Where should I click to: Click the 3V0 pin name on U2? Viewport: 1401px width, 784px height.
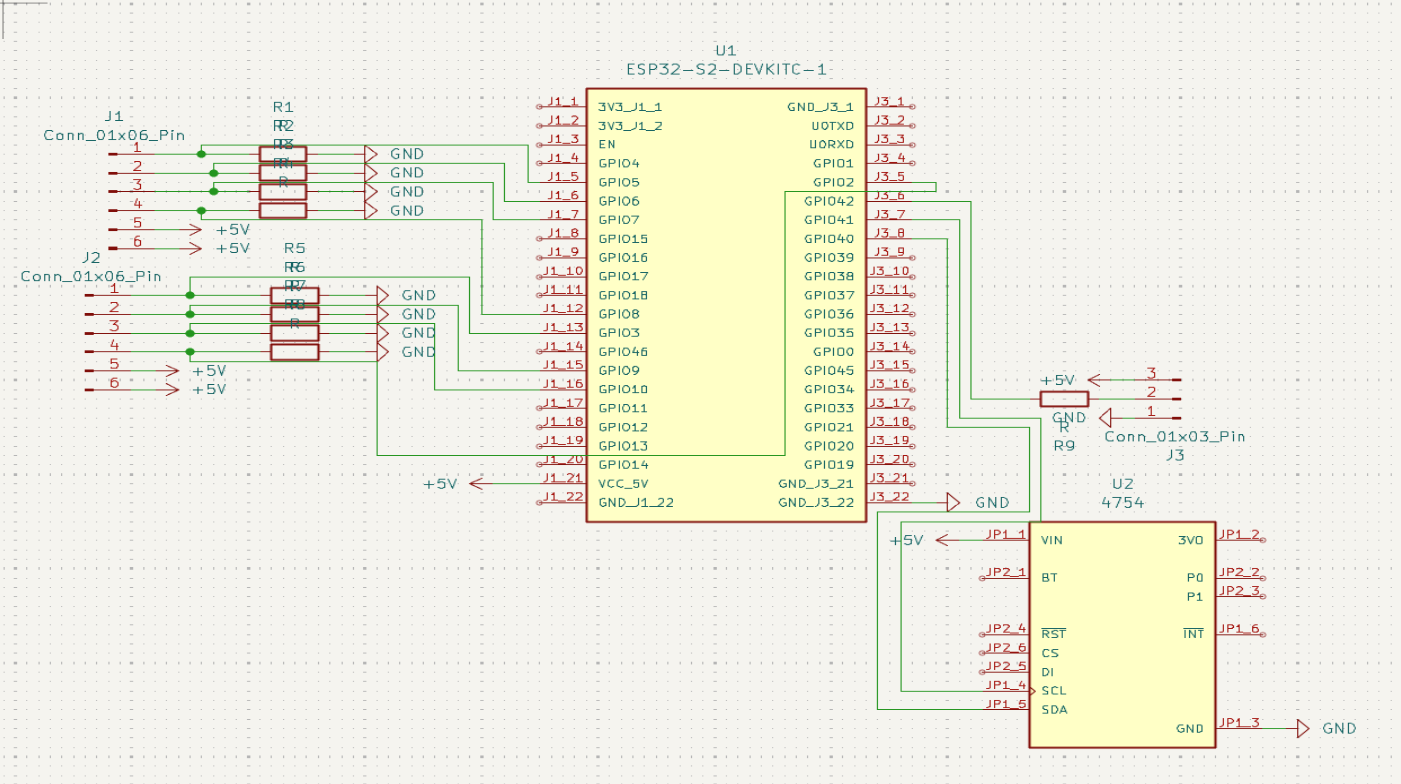tap(1191, 540)
